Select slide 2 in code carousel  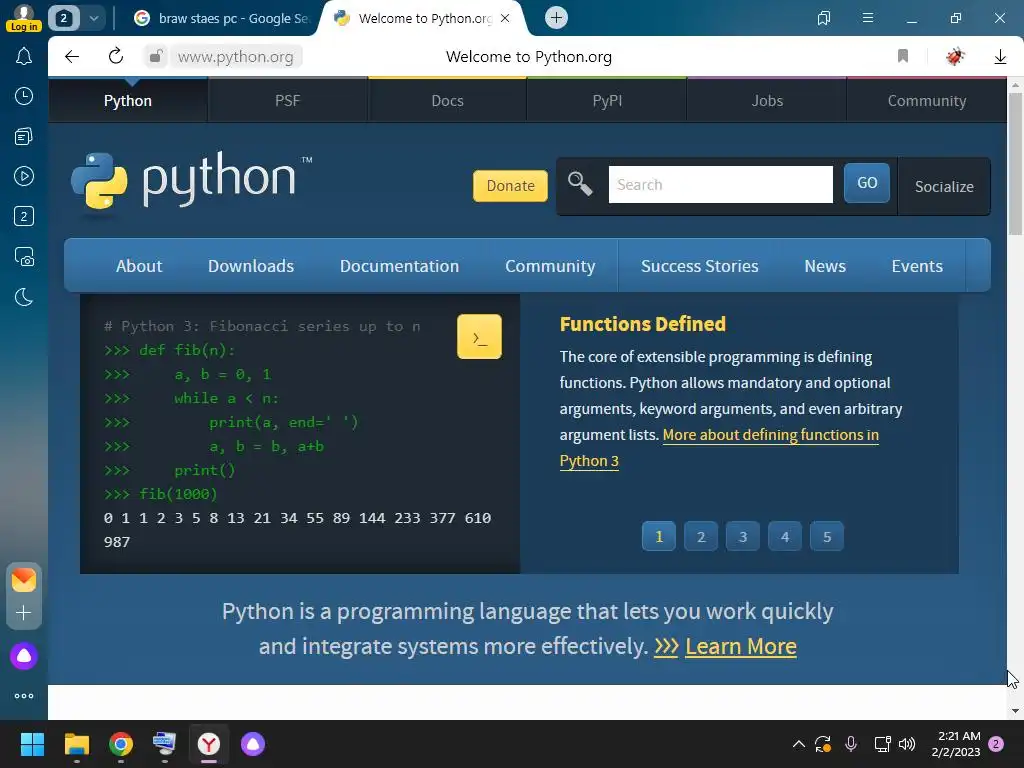[701, 536]
